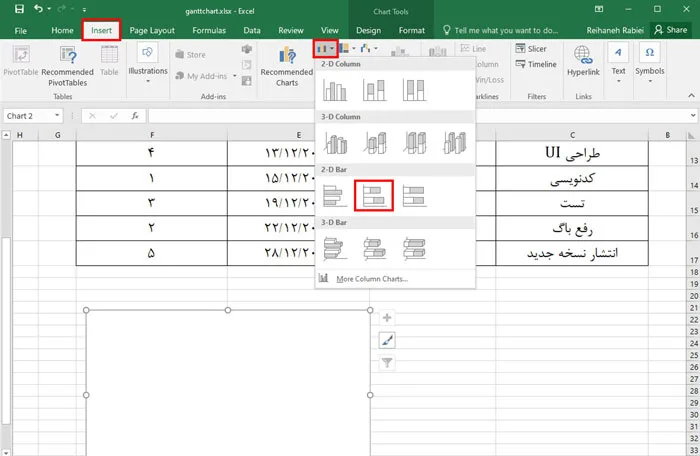Pick the 3-D Clustered Bar chart
Image resolution: width=700 pixels, height=456 pixels.
[x=335, y=245]
